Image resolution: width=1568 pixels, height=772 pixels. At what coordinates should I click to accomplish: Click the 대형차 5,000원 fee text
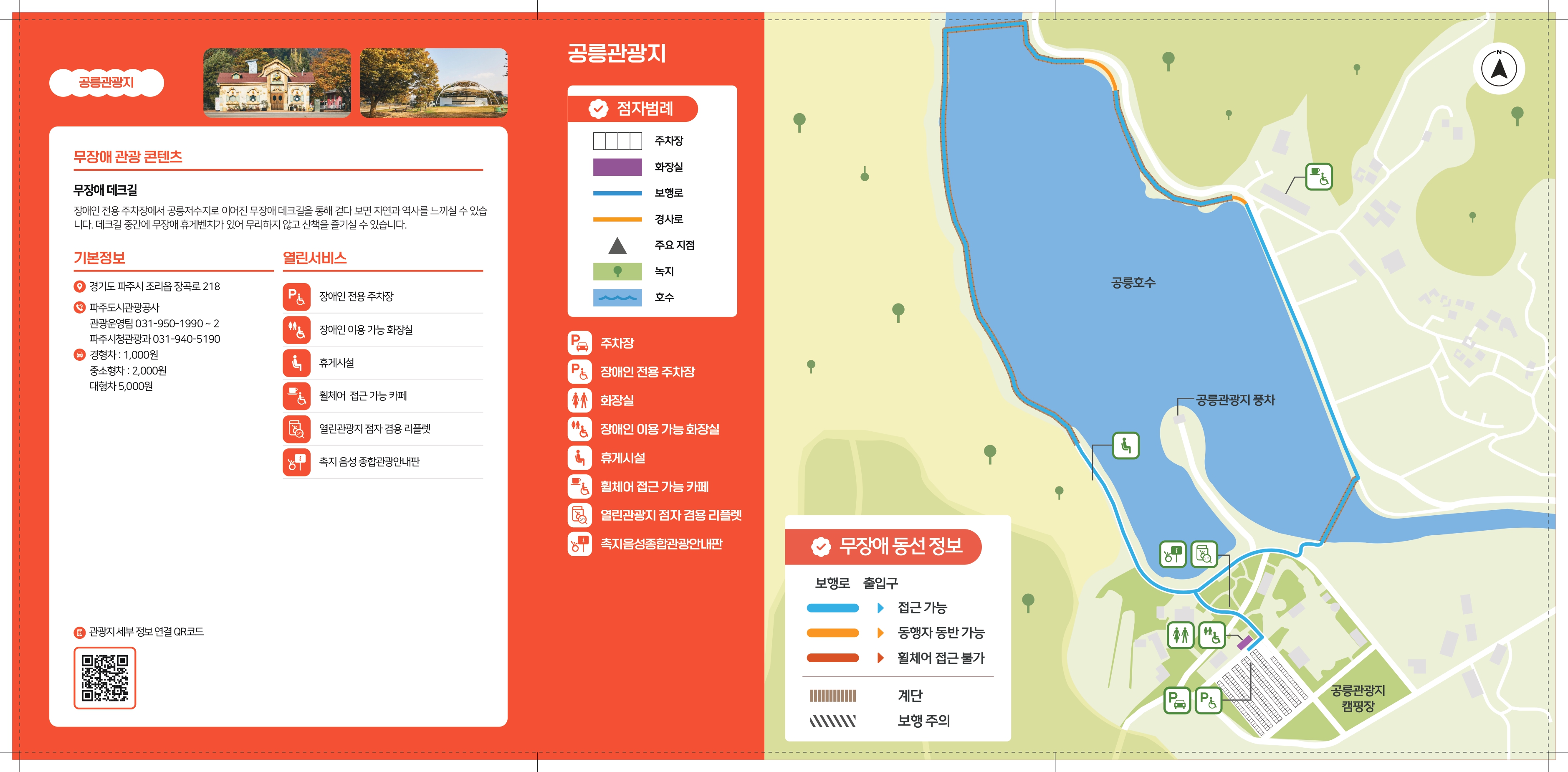click(x=121, y=386)
